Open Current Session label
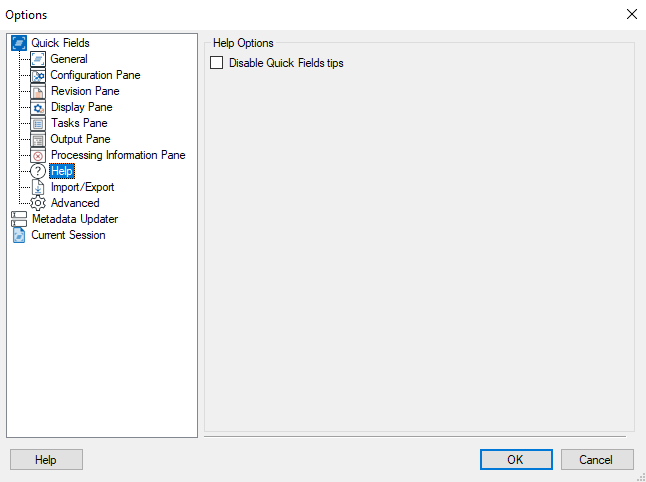This screenshot has height=482, width=646. 68,235
